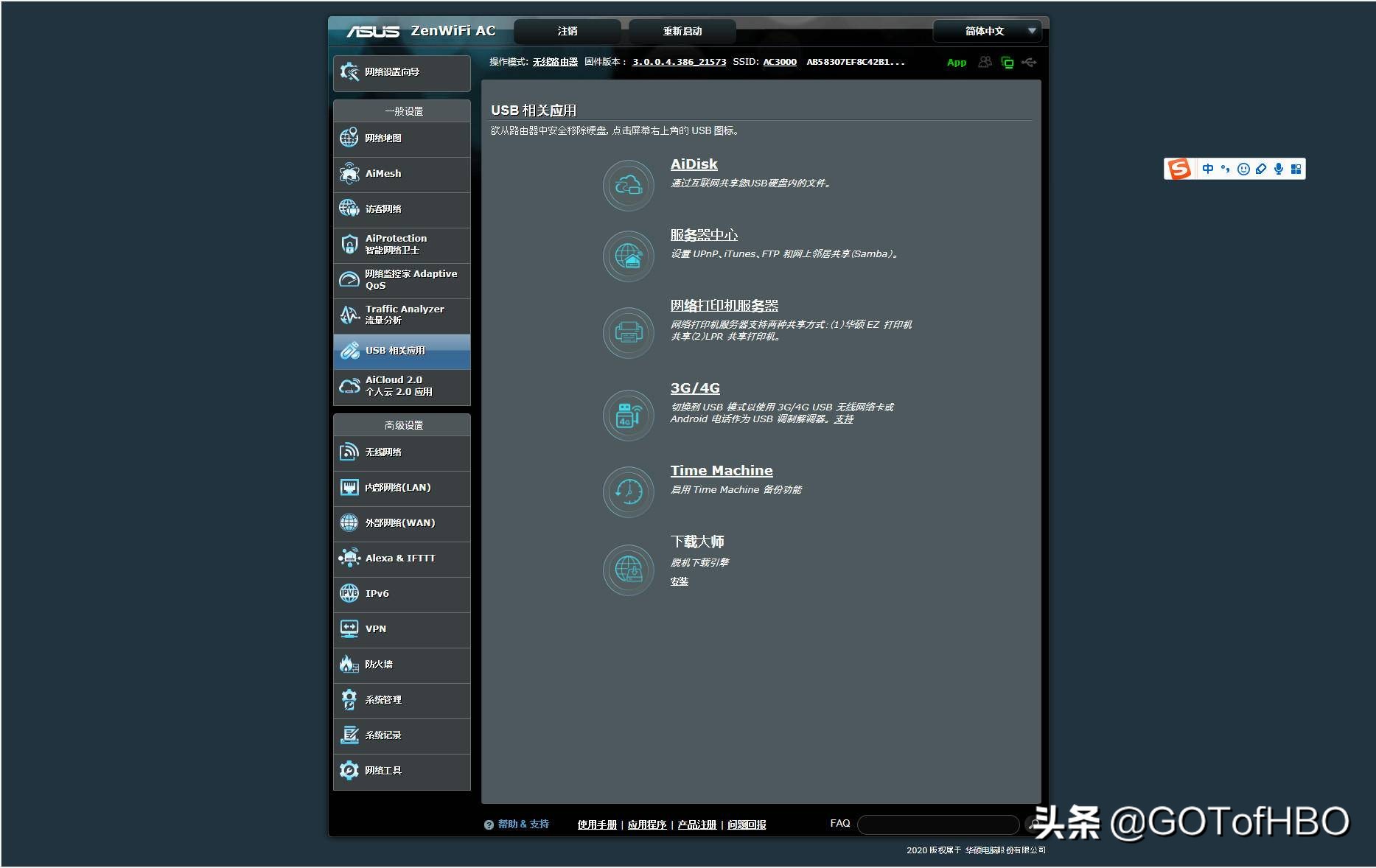Open the 系统管理 administration menu
The width and height of the screenshot is (1376, 868).
pyautogui.click(x=402, y=700)
